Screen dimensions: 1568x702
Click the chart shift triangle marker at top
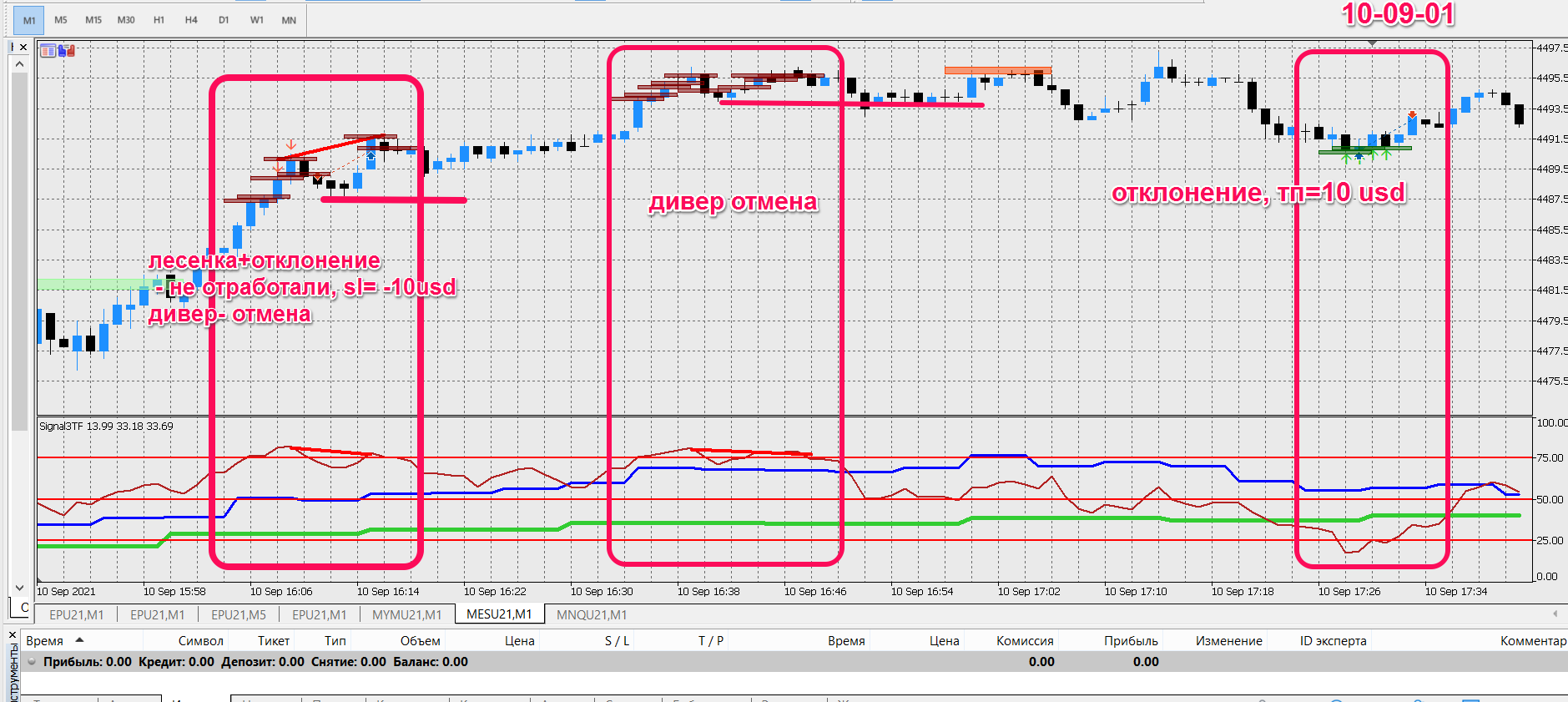[1372, 43]
